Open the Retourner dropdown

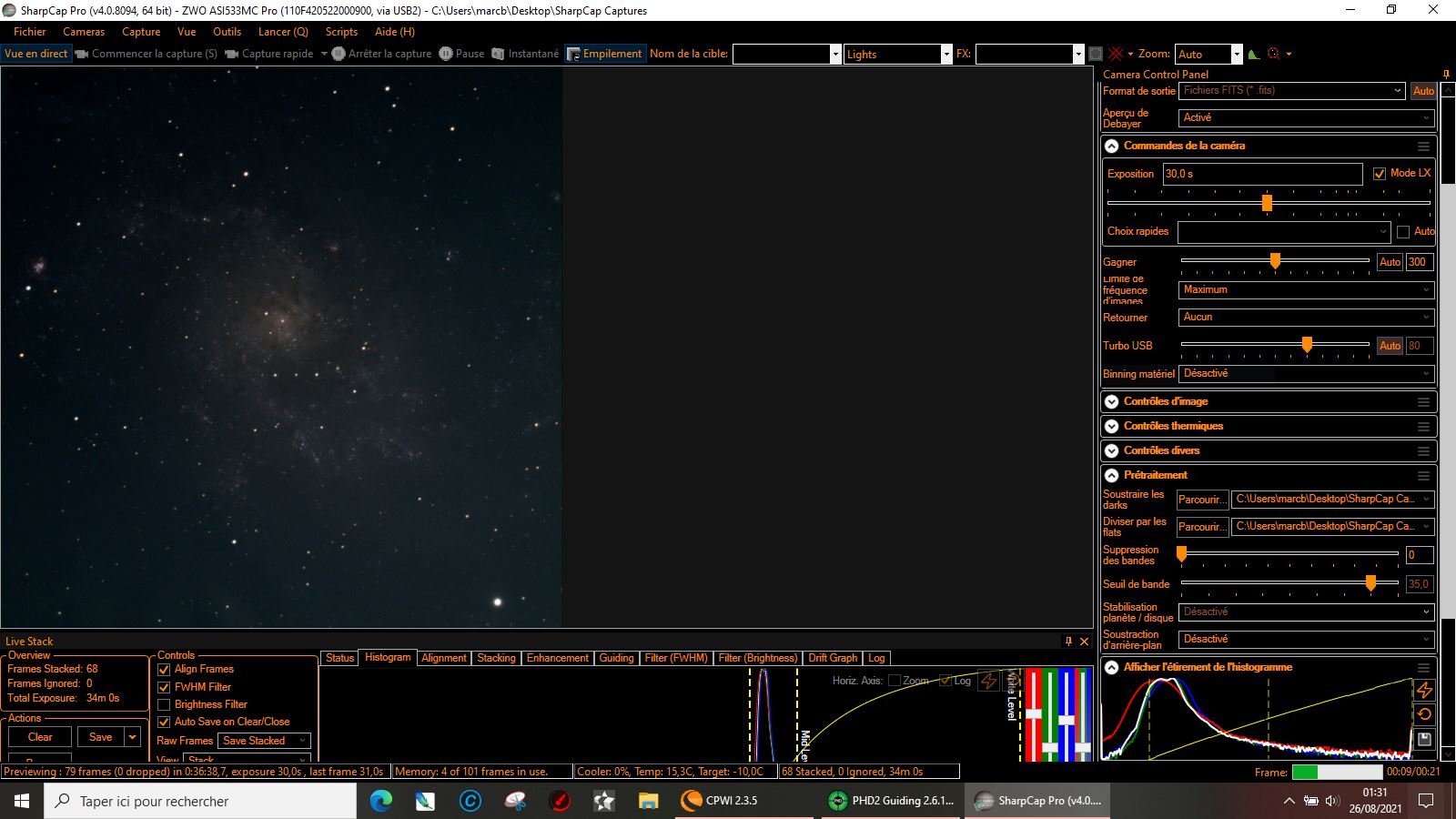(x=1307, y=317)
